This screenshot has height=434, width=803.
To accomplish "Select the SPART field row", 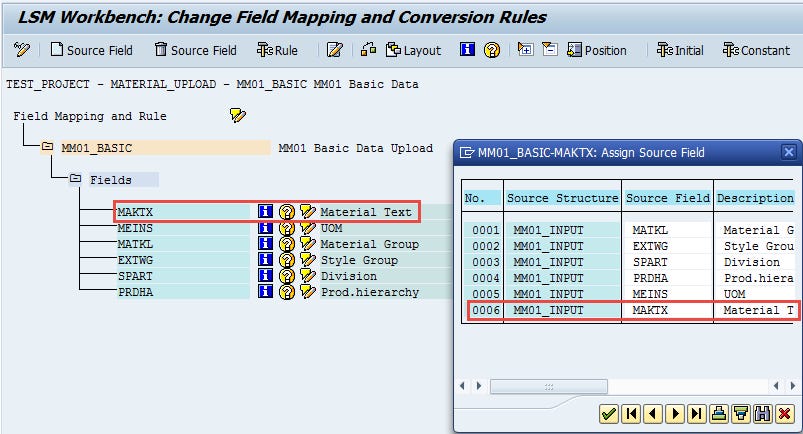I will click(183, 276).
